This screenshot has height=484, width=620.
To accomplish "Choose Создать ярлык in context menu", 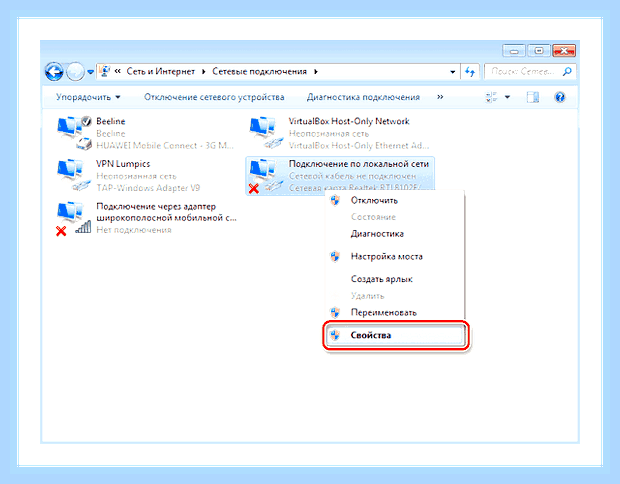I will click(x=395, y=279).
